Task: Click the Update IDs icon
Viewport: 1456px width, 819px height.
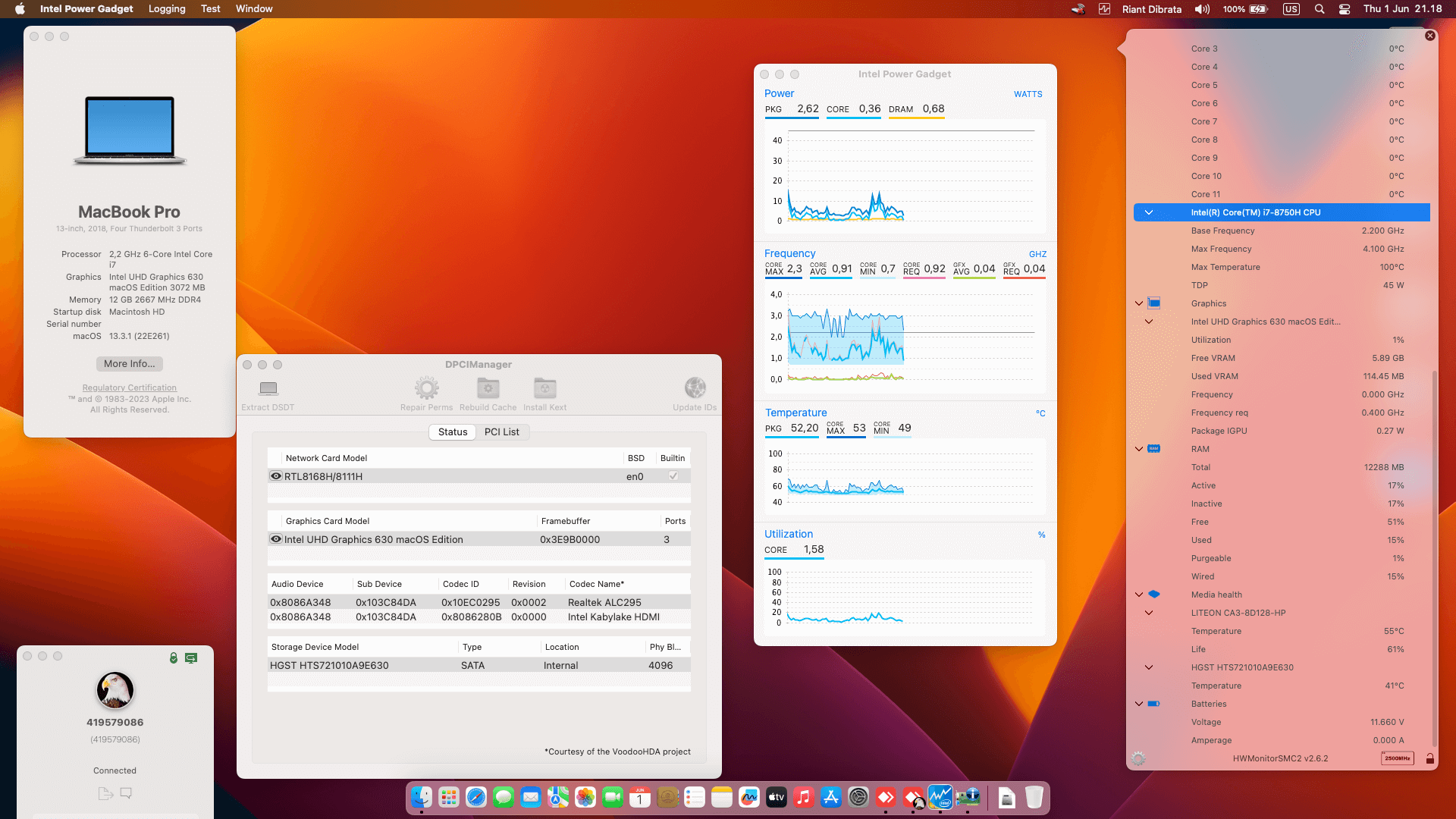Action: click(695, 390)
